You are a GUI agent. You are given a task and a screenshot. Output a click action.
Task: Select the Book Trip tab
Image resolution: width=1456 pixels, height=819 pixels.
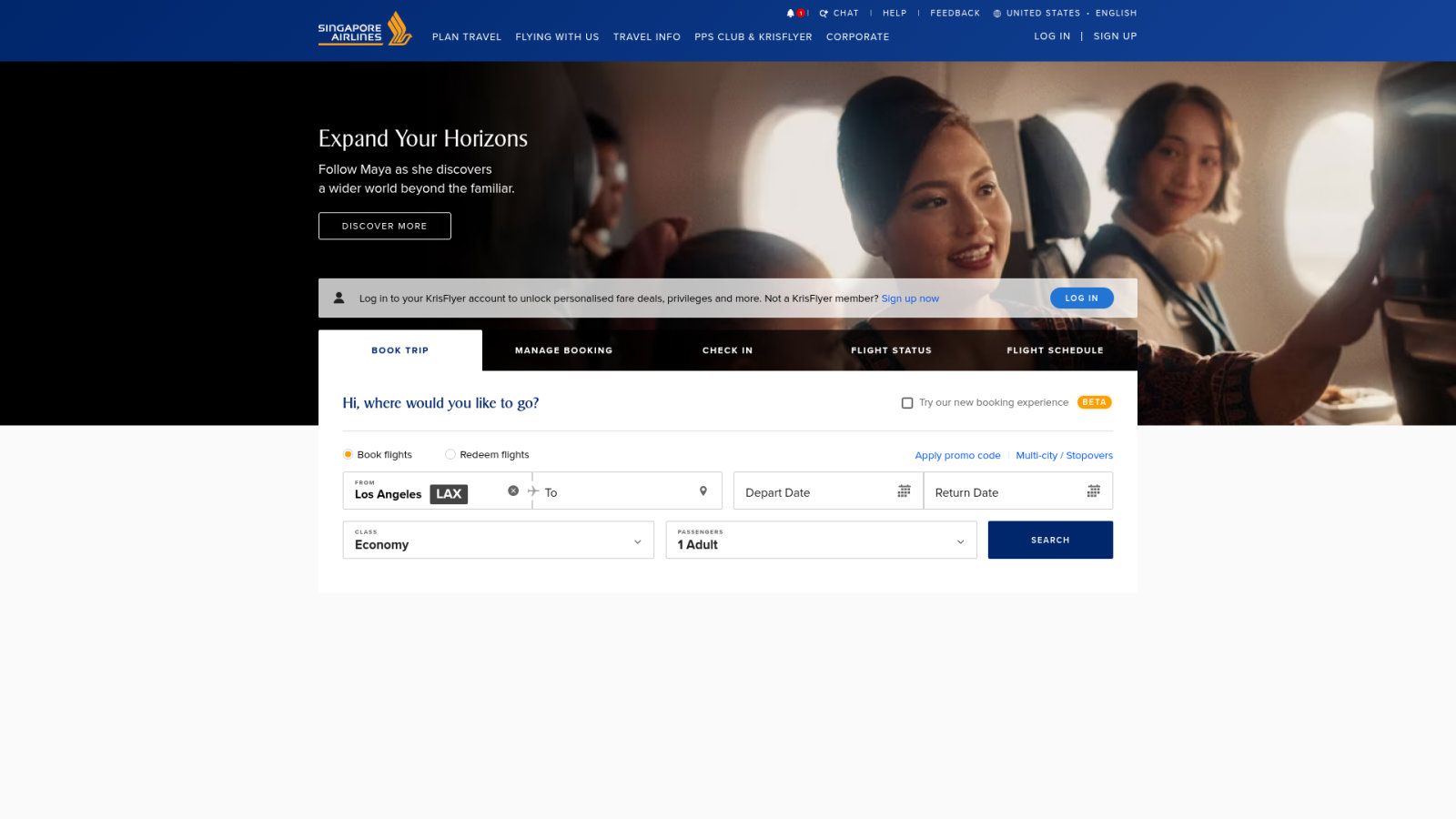coord(400,350)
